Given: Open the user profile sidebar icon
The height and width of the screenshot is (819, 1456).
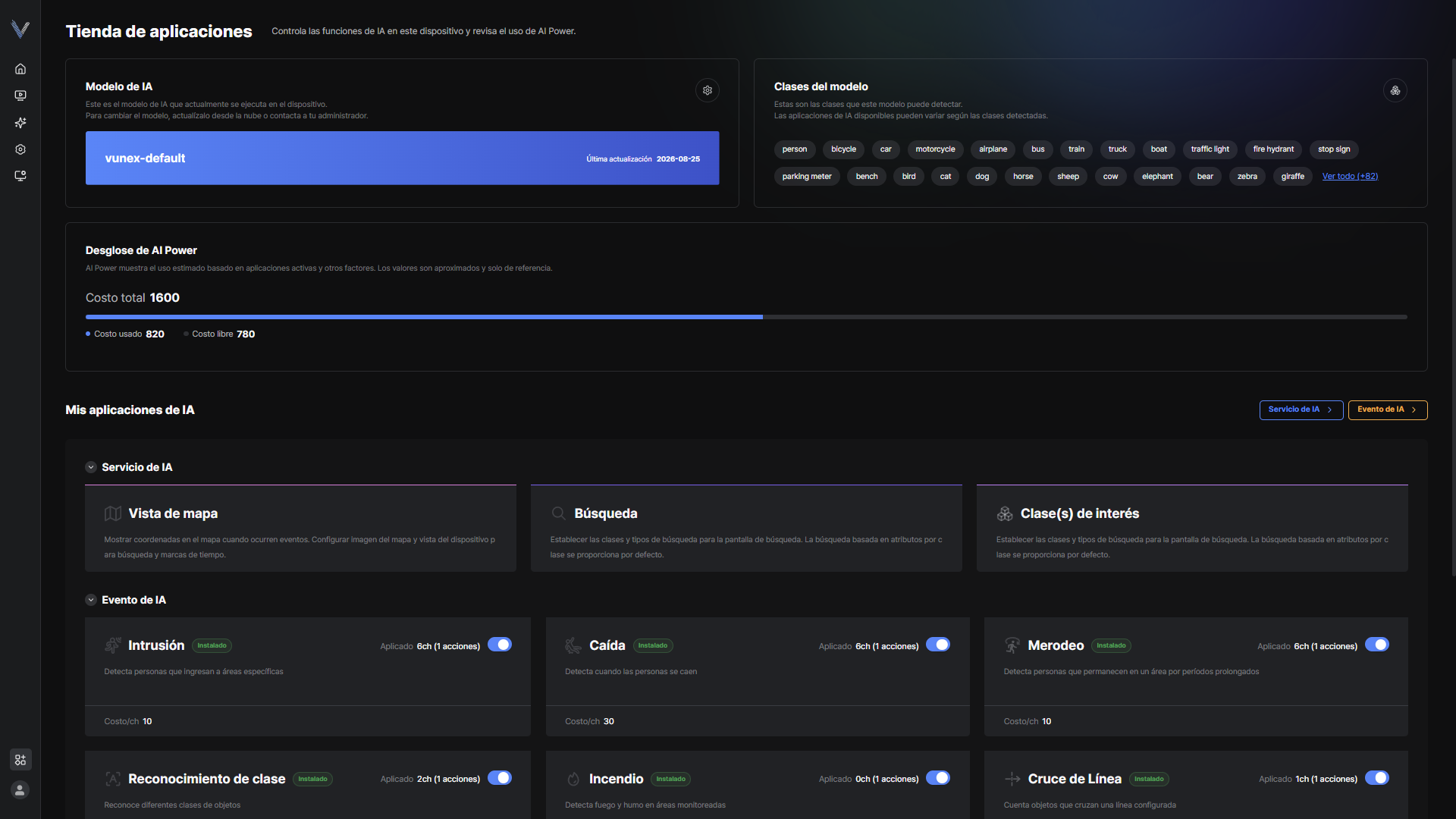Looking at the screenshot, I should 20,790.
